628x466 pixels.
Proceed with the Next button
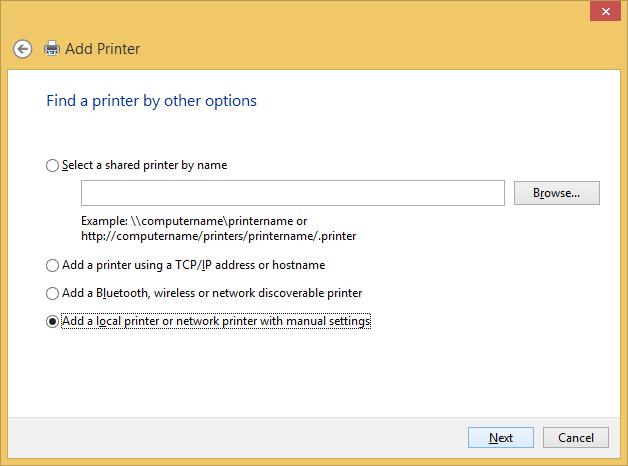[501, 438]
